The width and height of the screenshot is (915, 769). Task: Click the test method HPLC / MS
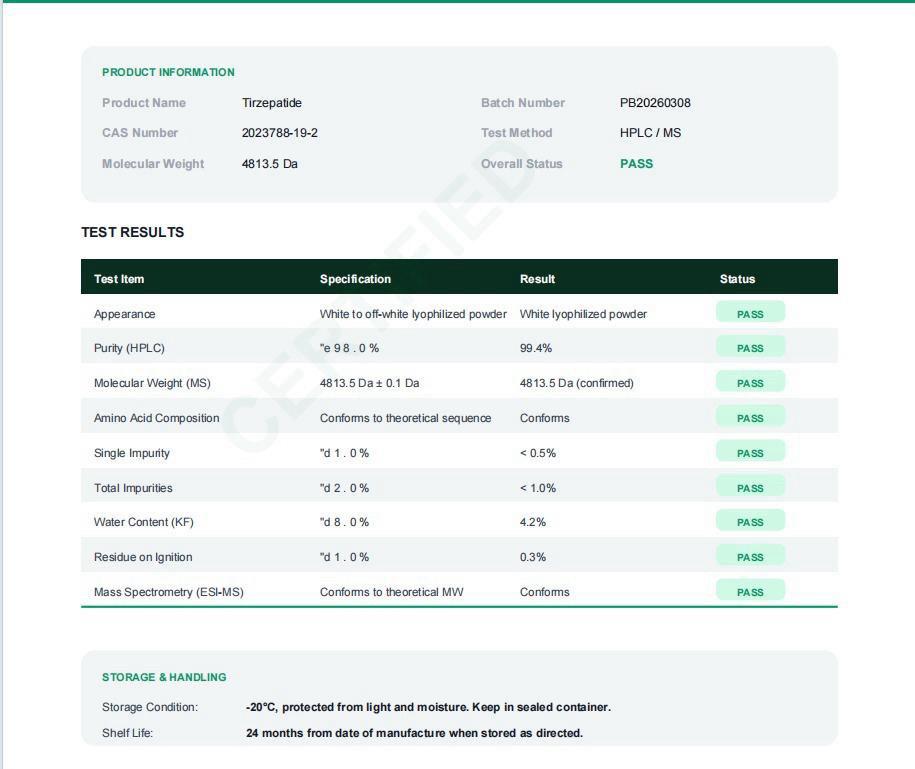650,133
